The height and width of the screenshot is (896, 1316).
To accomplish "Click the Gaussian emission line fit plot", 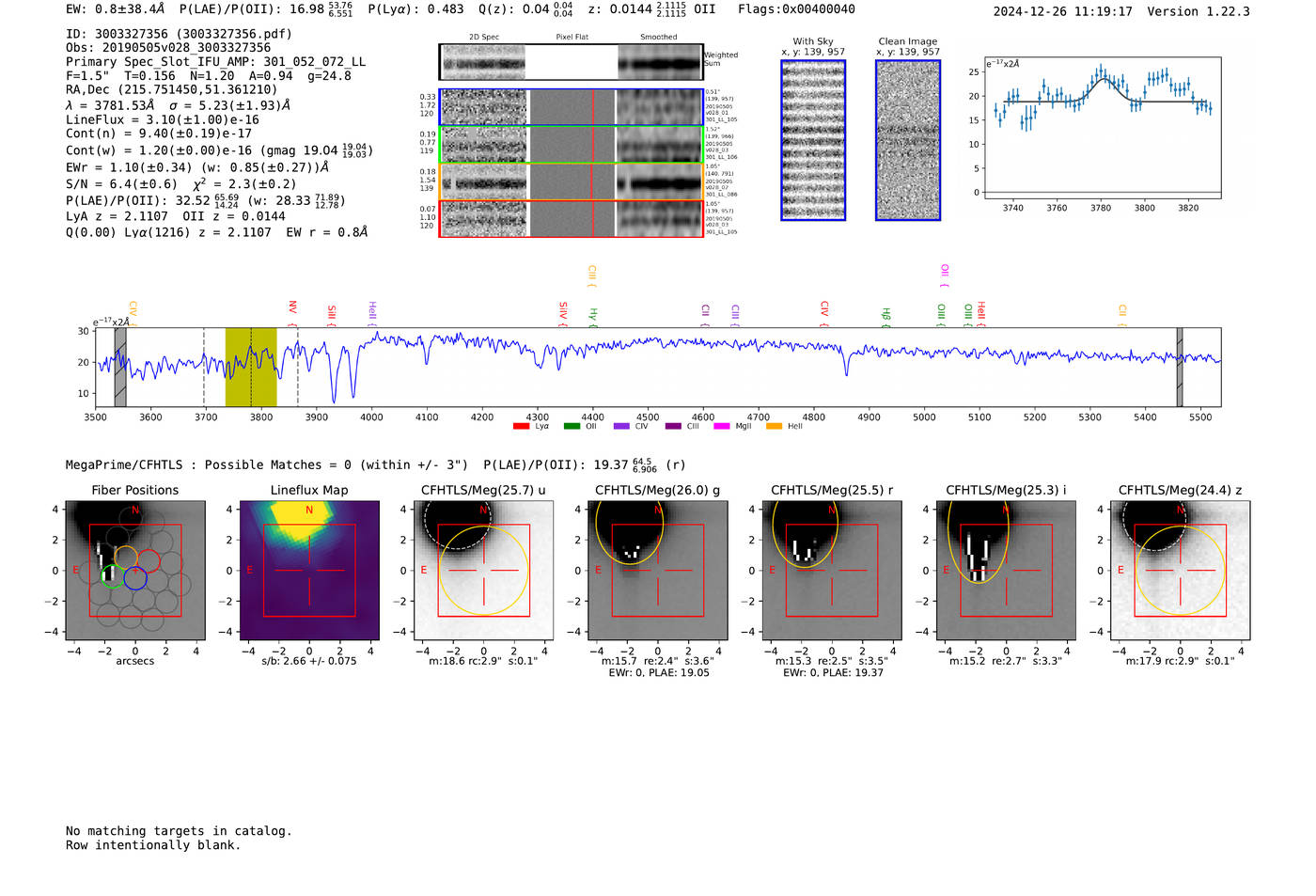I will click(x=1103, y=128).
